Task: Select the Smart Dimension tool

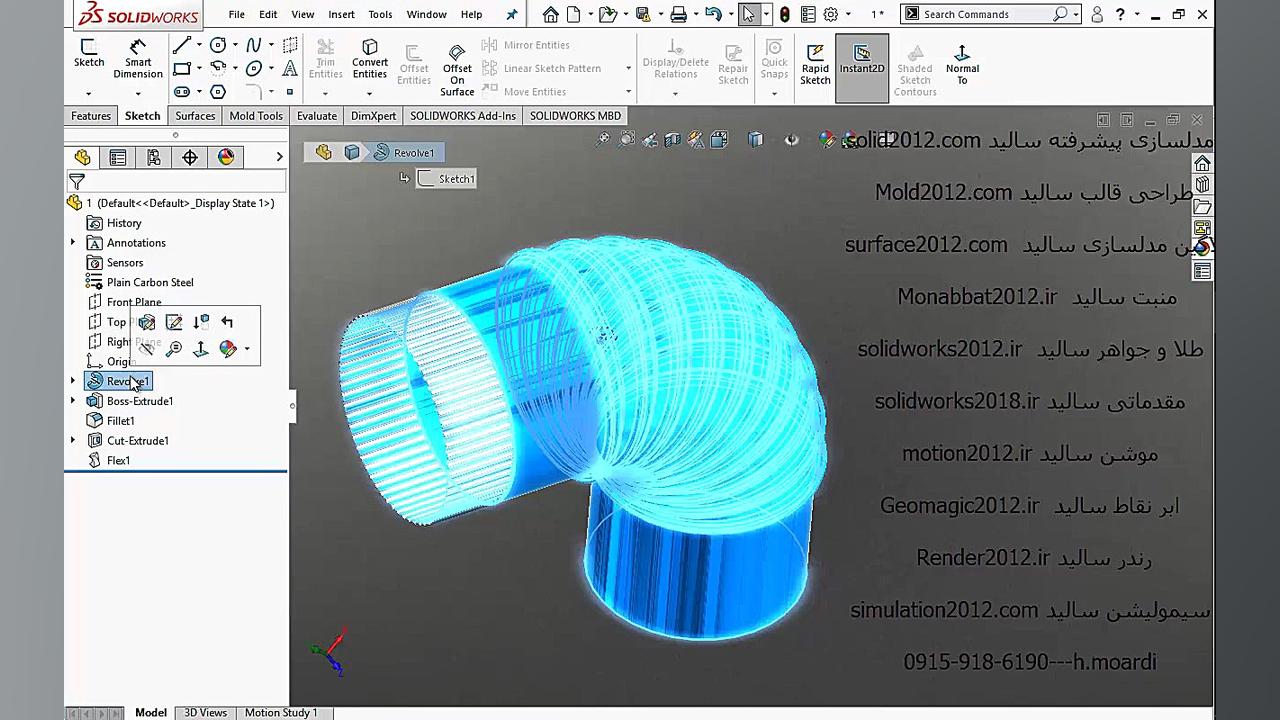Action: point(138,60)
